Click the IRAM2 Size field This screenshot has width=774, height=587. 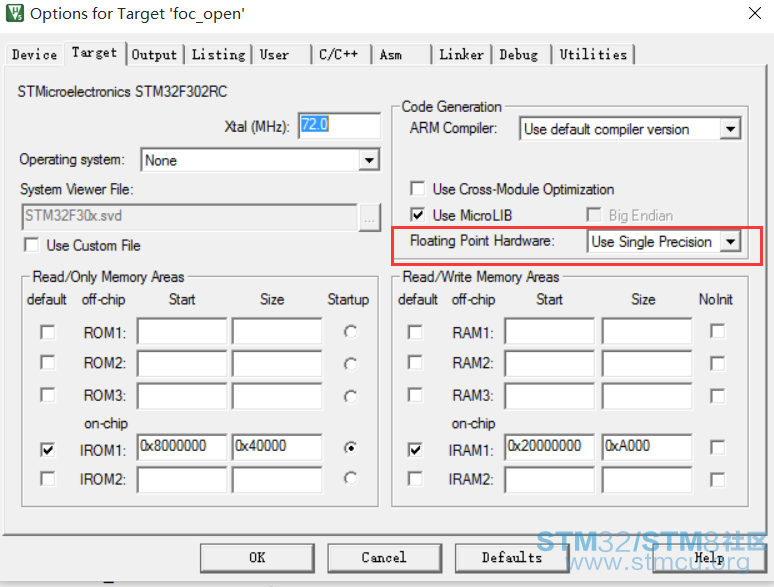[x=647, y=480]
